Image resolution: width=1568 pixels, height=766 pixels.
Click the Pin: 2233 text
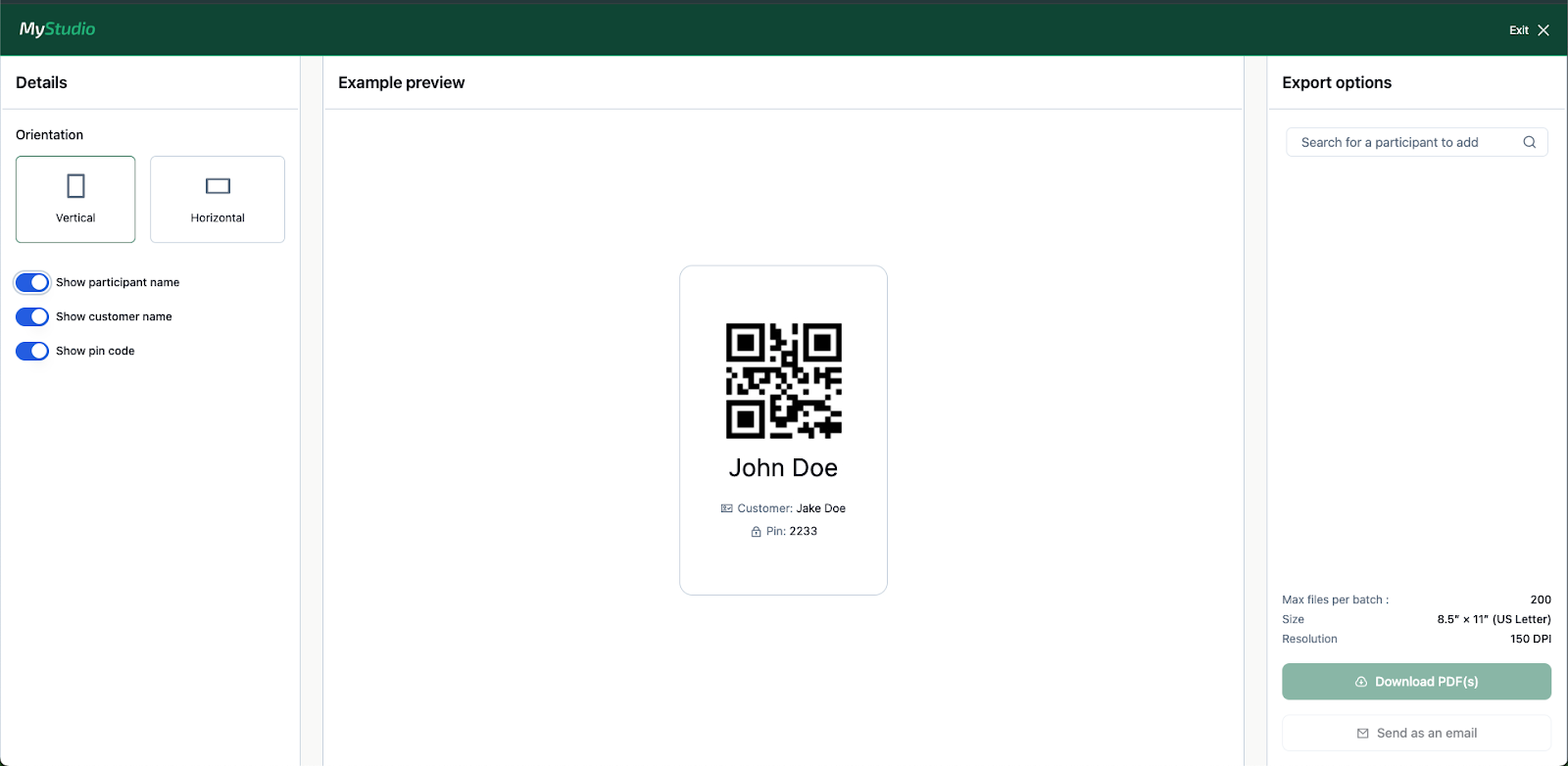(792, 531)
